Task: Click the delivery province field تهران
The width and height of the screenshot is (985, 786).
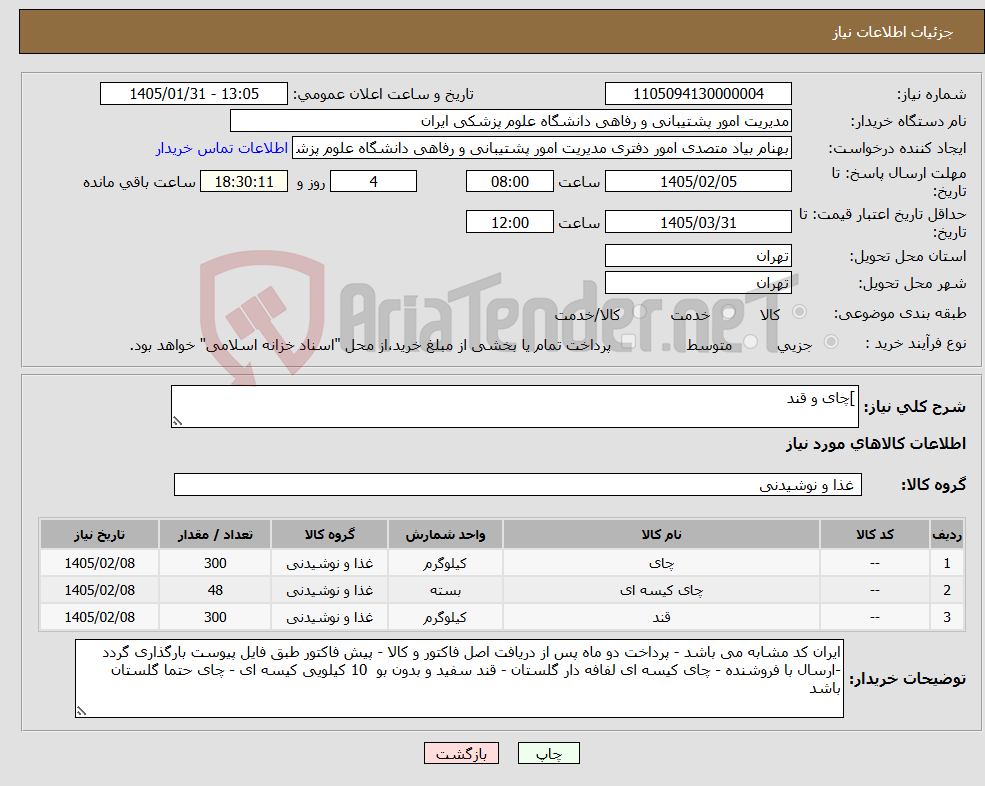Action: point(698,256)
